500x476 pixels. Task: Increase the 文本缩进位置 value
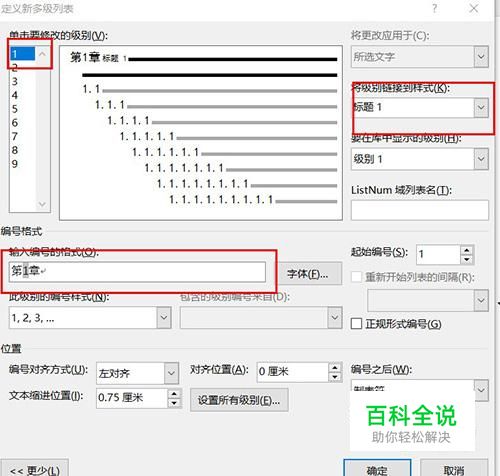(174, 393)
